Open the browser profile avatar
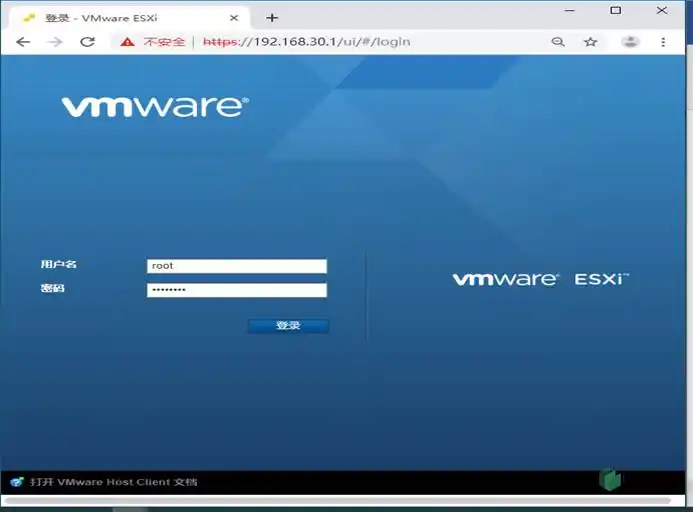Viewport: 693px width, 512px height. (x=630, y=42)
